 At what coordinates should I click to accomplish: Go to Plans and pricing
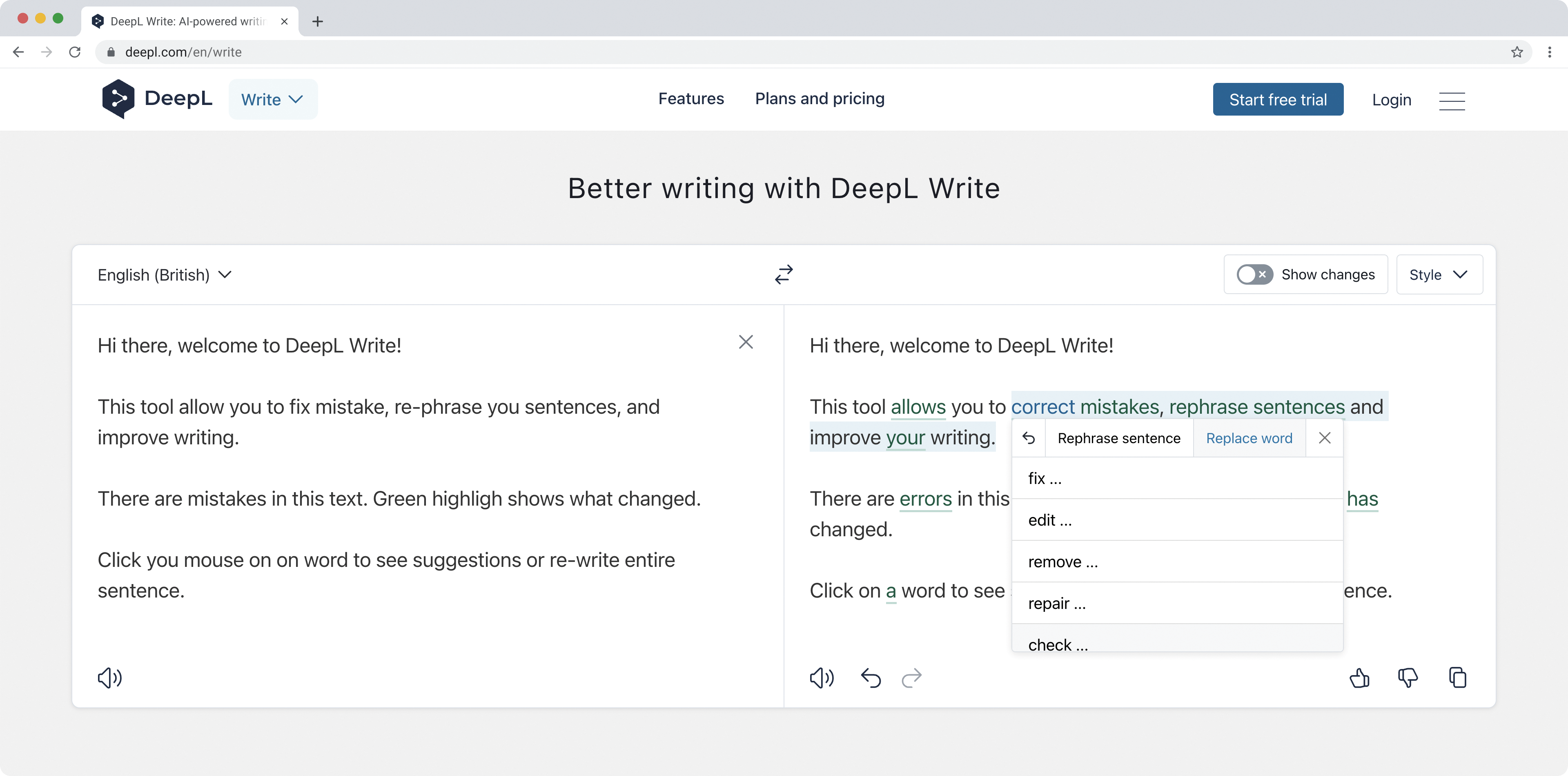819,98
